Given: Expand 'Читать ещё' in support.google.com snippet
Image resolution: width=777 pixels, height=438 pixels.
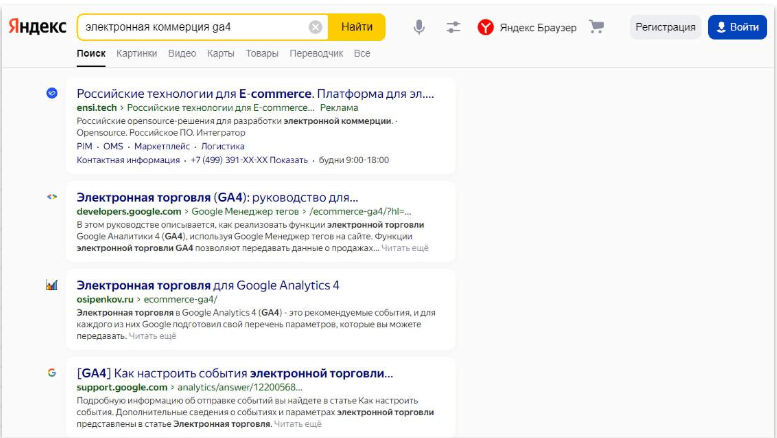Looking at the screenshot, I should click(298, 424).
